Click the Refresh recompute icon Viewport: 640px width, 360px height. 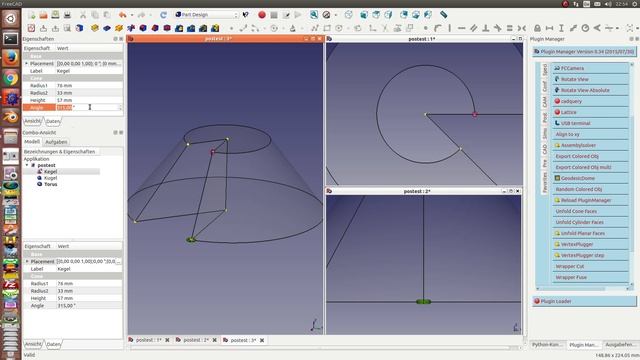point(163,15)
